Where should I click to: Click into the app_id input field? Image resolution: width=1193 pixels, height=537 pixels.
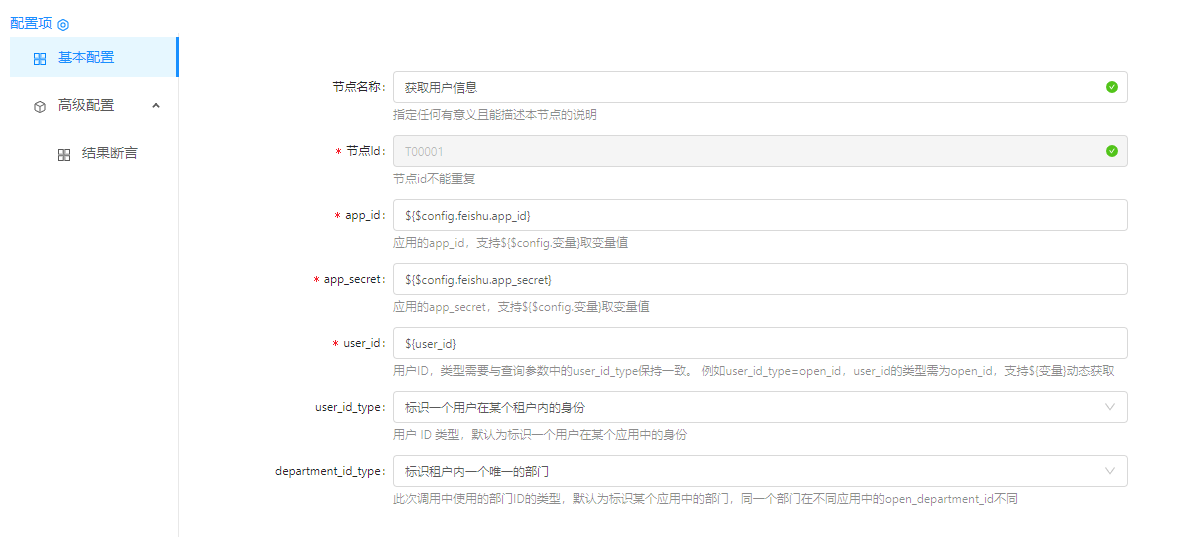click(760, 215)
